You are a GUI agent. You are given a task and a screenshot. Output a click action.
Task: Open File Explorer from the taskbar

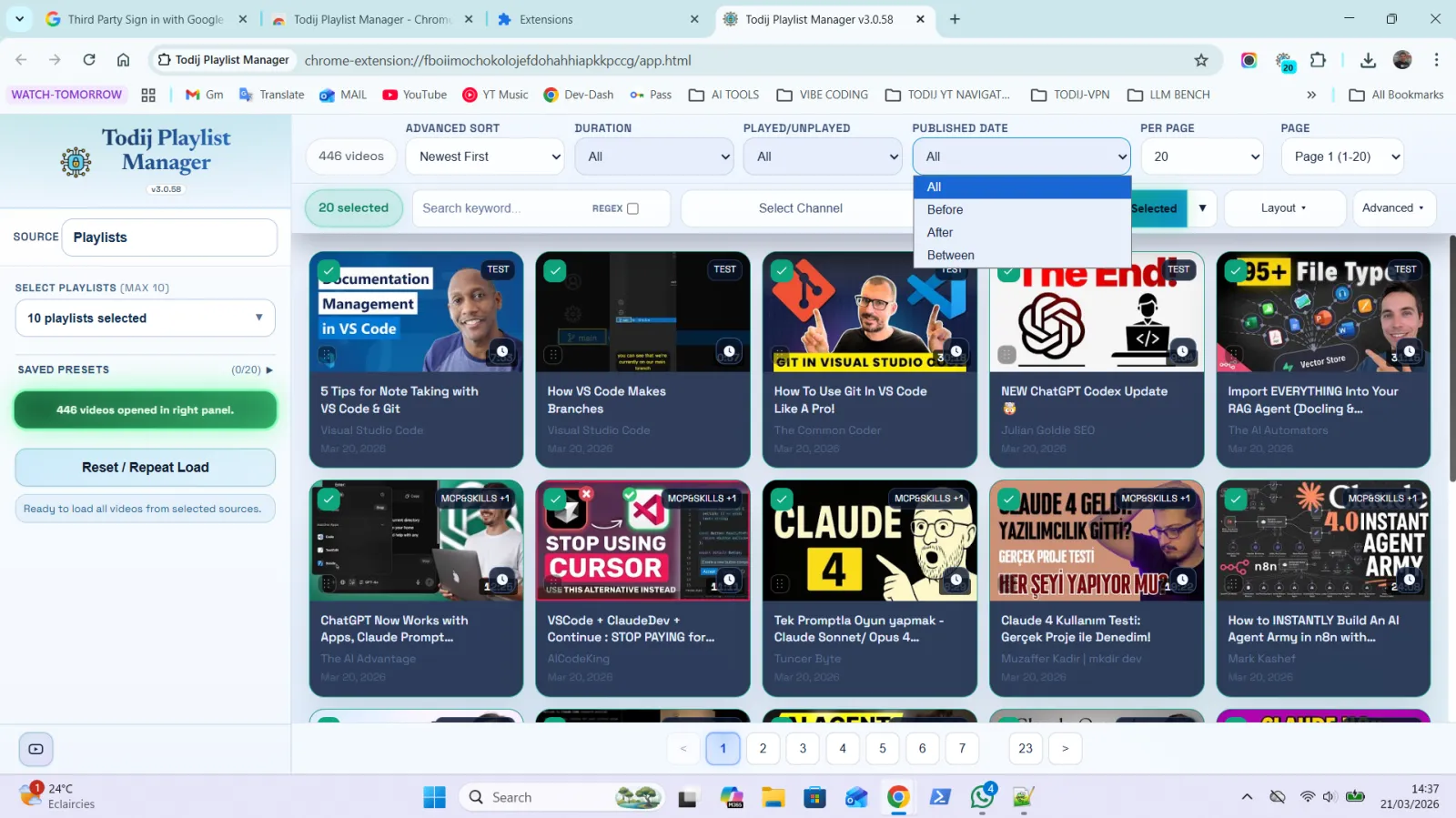773,797
